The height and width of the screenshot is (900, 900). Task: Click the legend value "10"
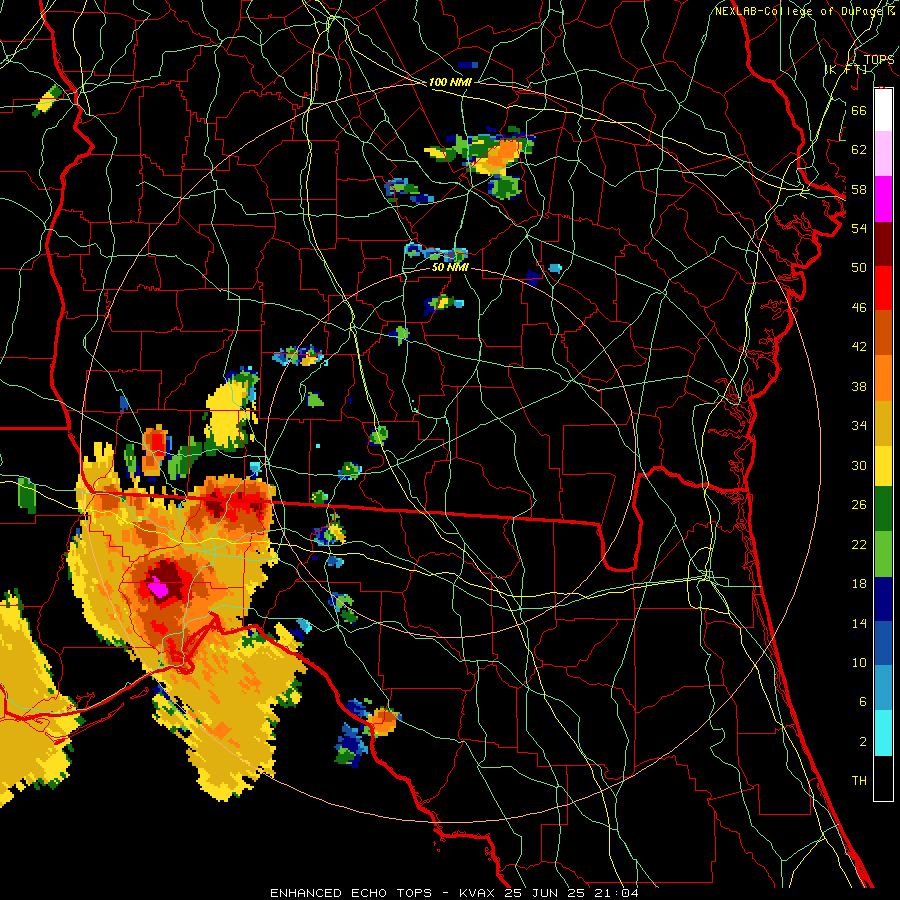tap(859, 662)
